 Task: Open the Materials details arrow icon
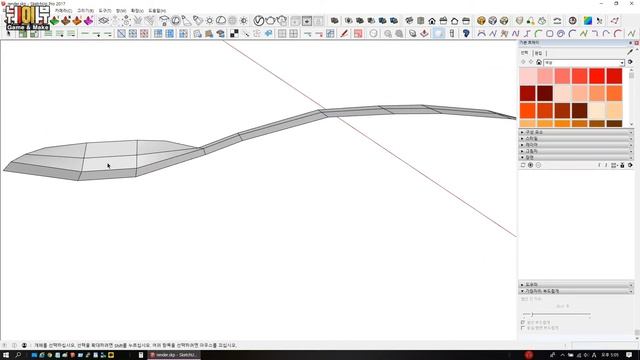point(630,62)
